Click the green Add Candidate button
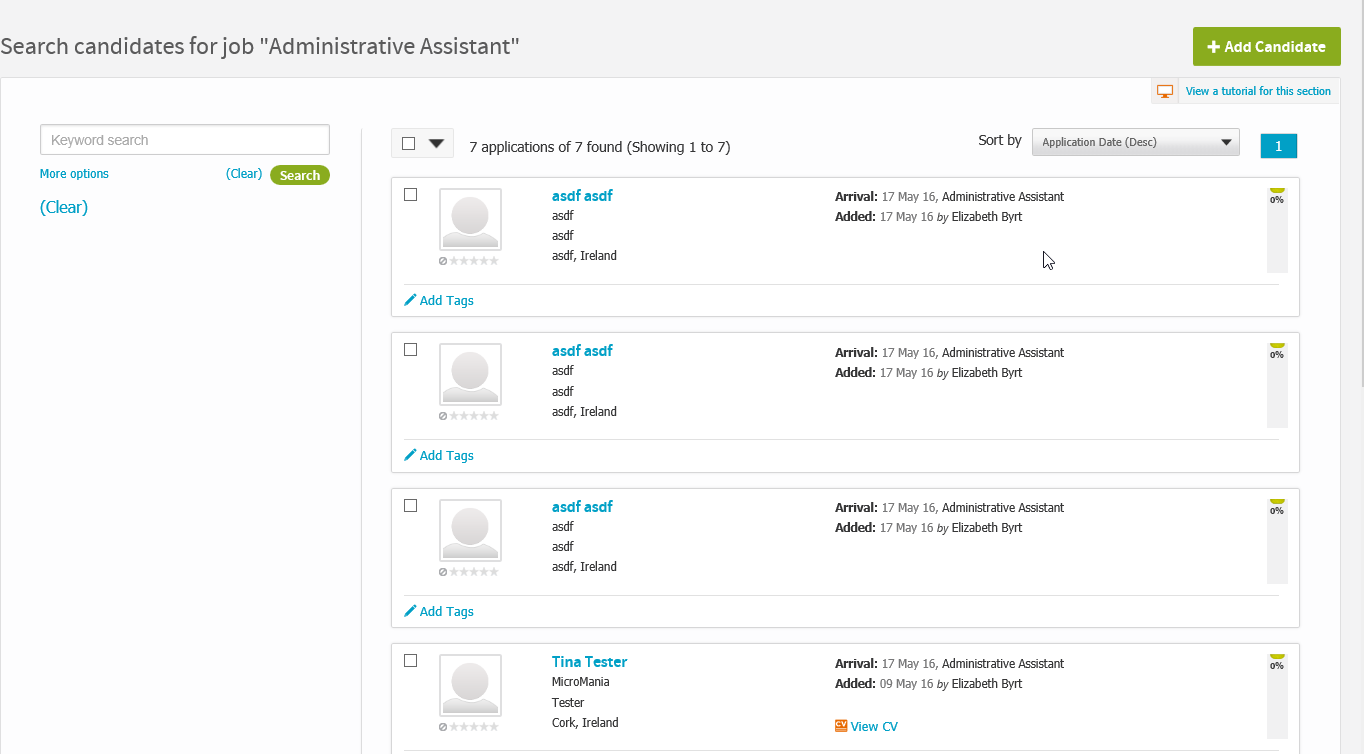The height and width of the screenshot is (754, 1364). pyautogui.click(x=1266, y=47)
